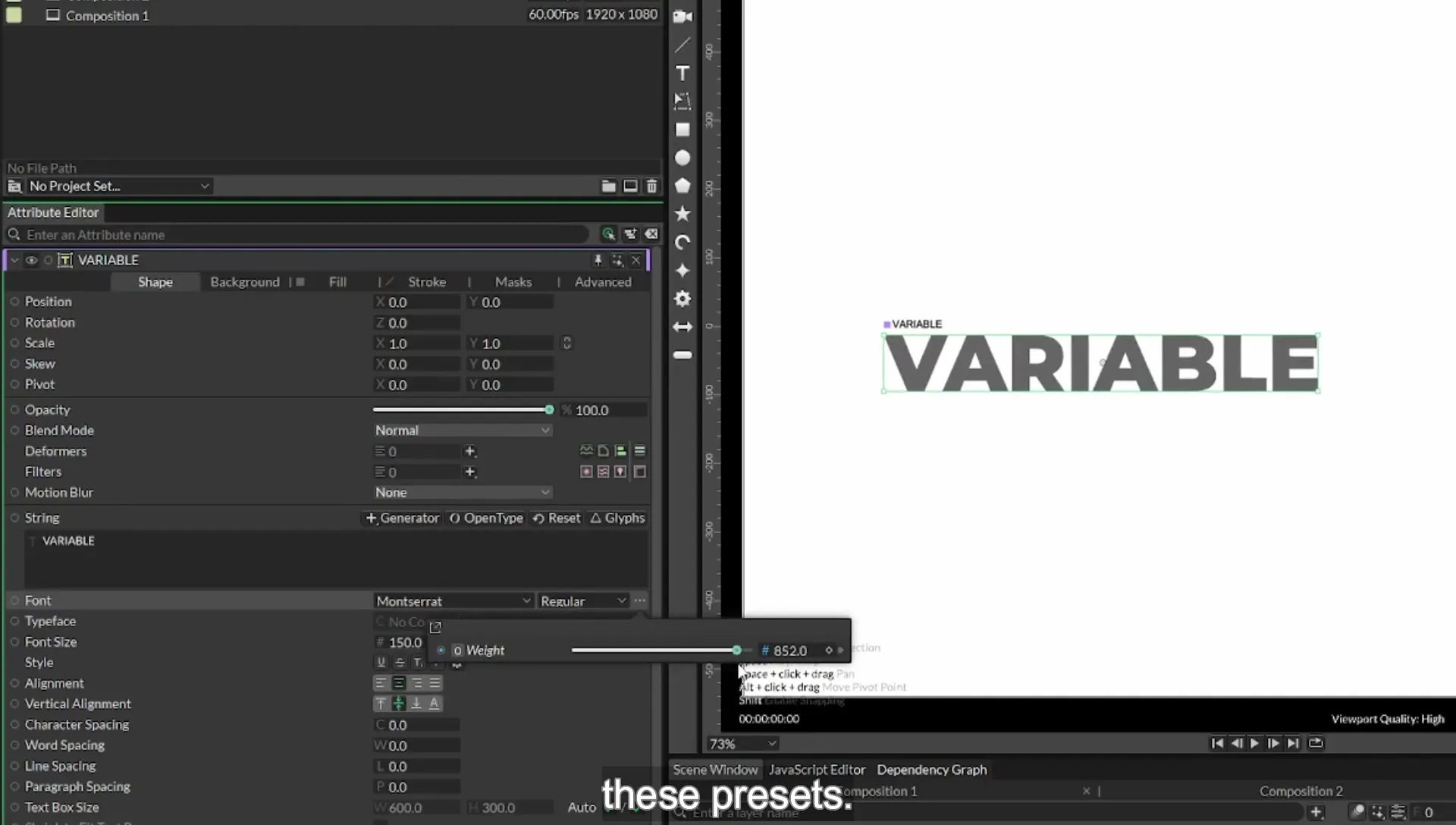This screenshot has width=1456, height=825.
Task: Open the Montserrat font family dropdown
Action: tap(453, 601)
